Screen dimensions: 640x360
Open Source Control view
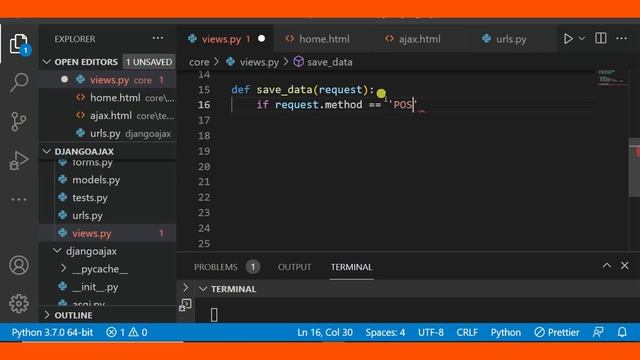click(x=19, y=121)
